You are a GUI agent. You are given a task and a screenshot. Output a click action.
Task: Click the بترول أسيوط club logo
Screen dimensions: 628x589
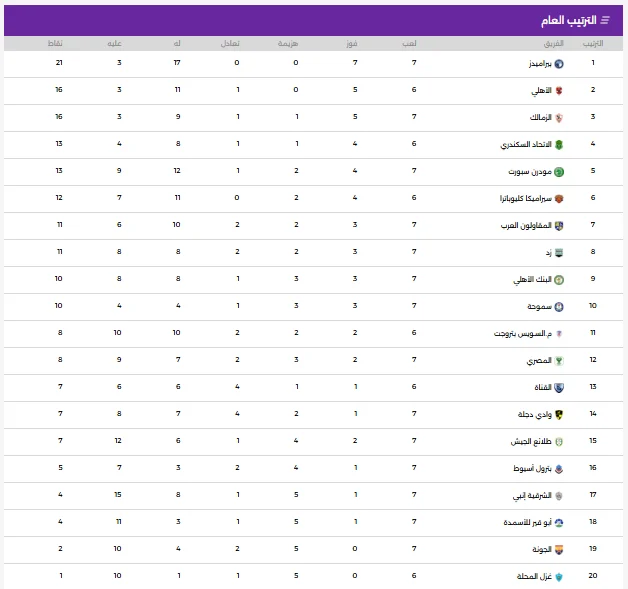click(x=559, y=469)
